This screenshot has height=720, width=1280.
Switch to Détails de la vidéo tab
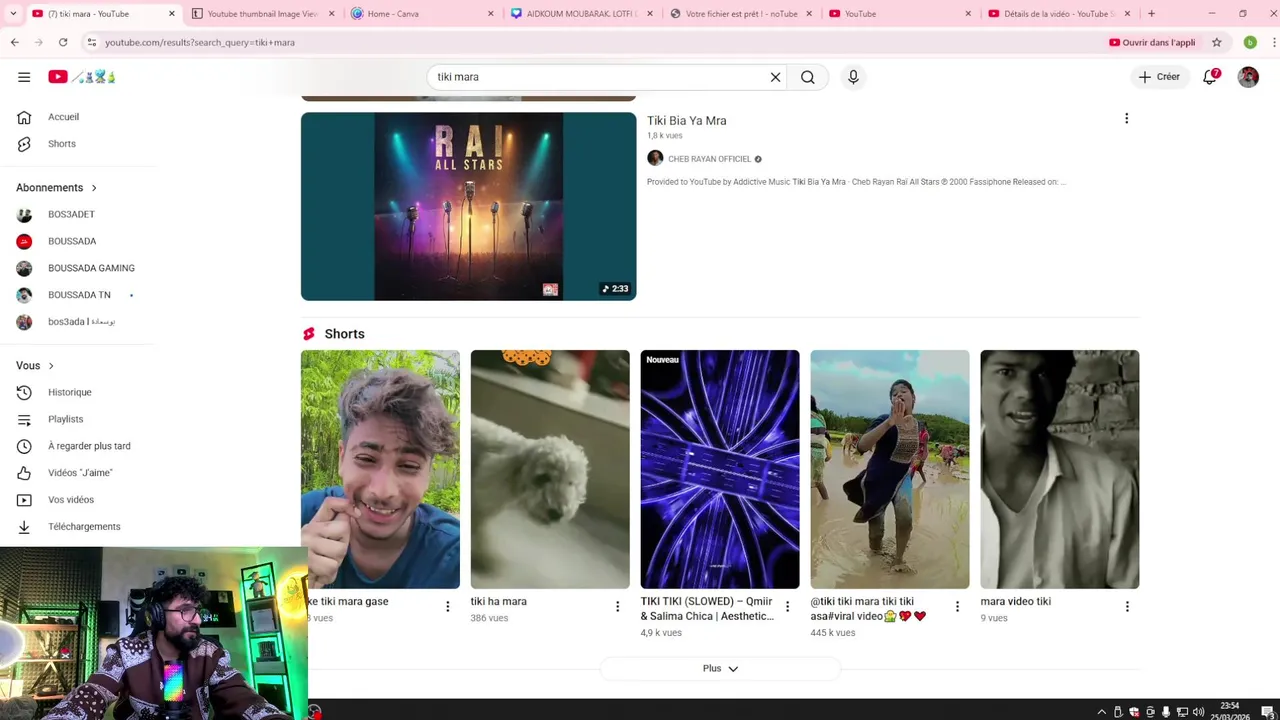1058,14
